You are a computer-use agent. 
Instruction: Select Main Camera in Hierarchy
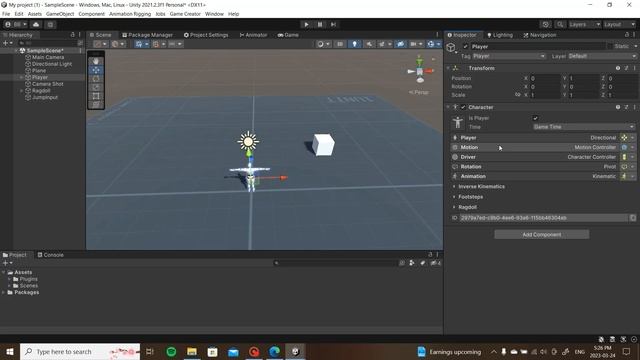(x=48, y=58)
